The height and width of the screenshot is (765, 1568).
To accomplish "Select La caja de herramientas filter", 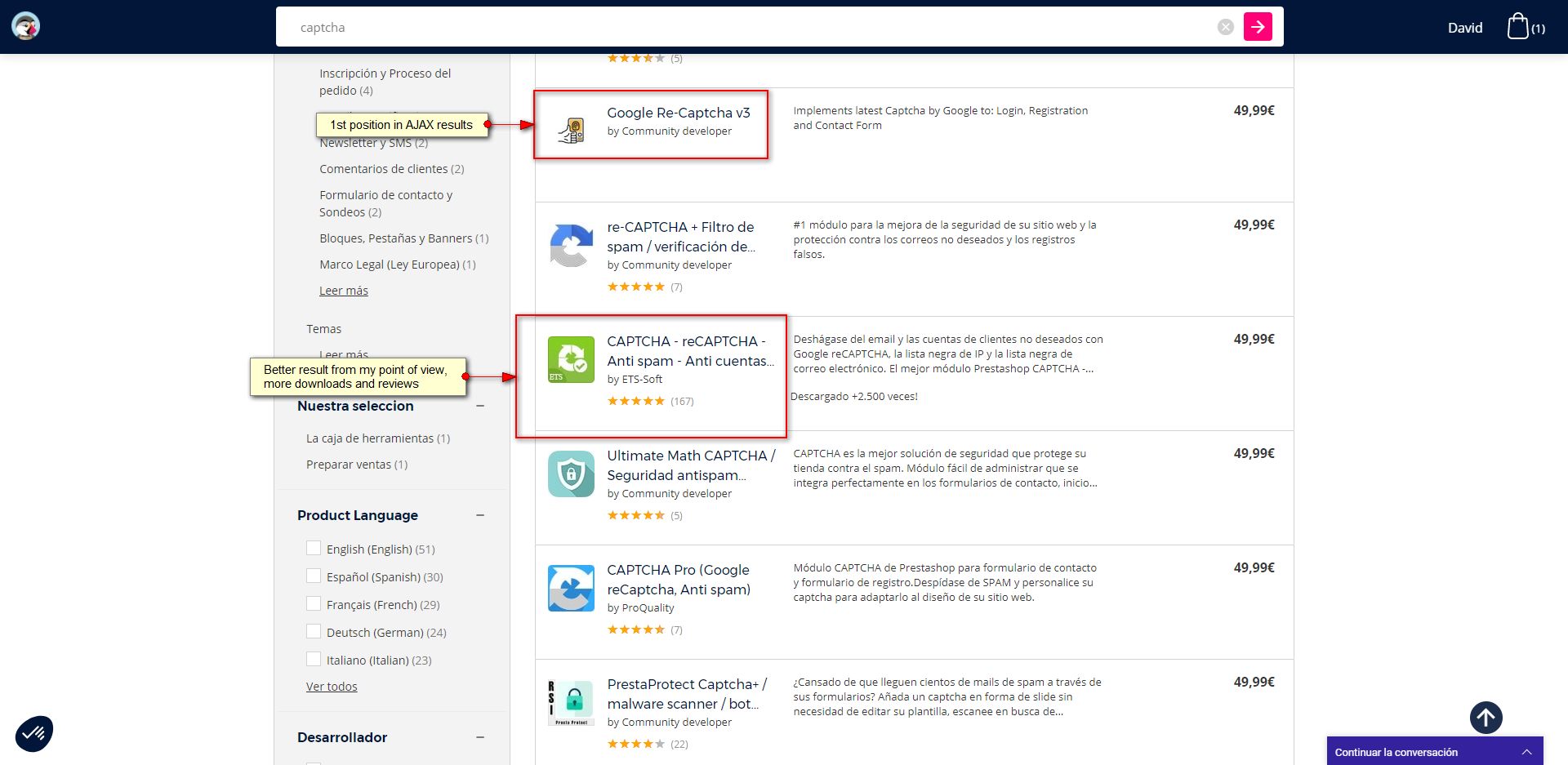I will [378, 438].
